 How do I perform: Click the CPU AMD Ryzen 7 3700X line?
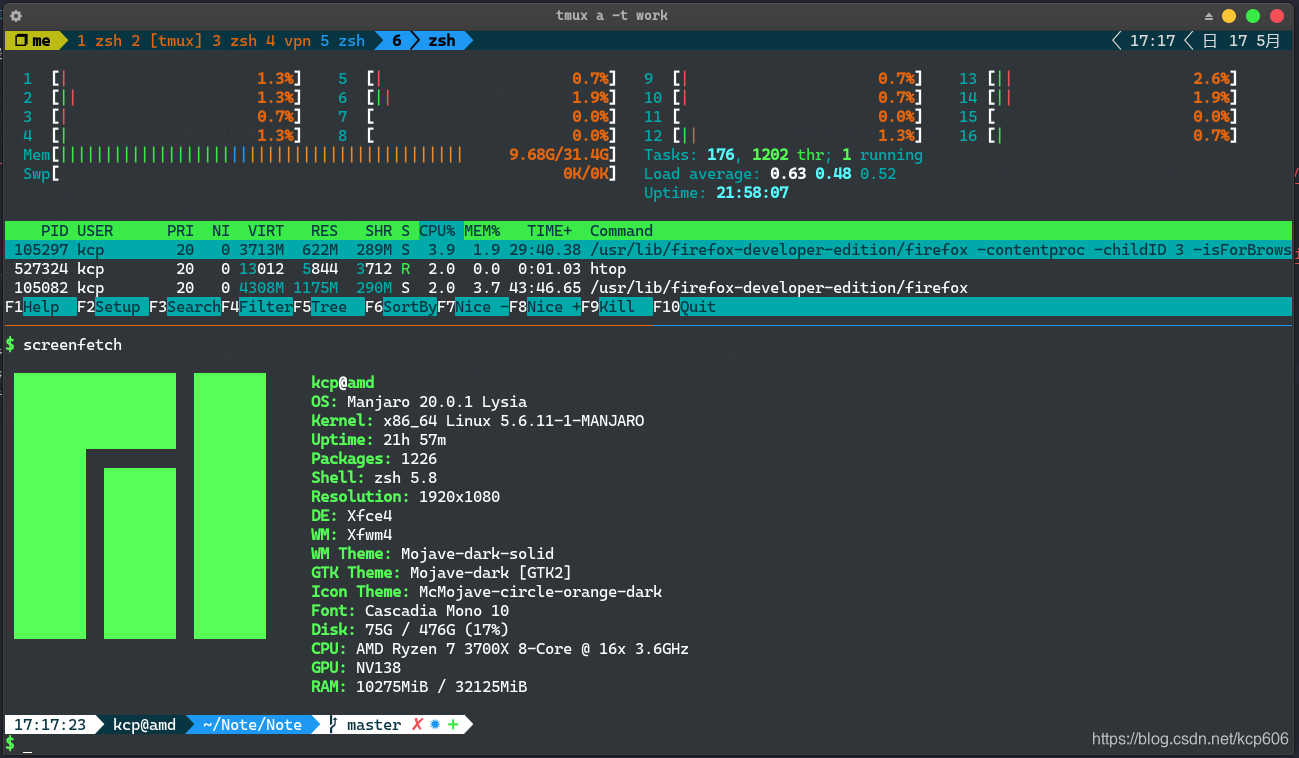coord(500,649)
